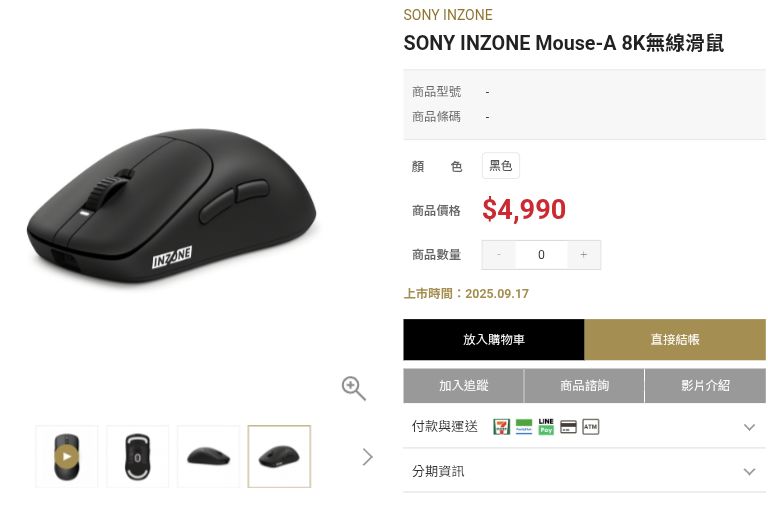Viewport: 768px width, 505px height.
Task: Click the 直接結帳 checkout button
Action: pyautogui.click(x=675, y=340)
